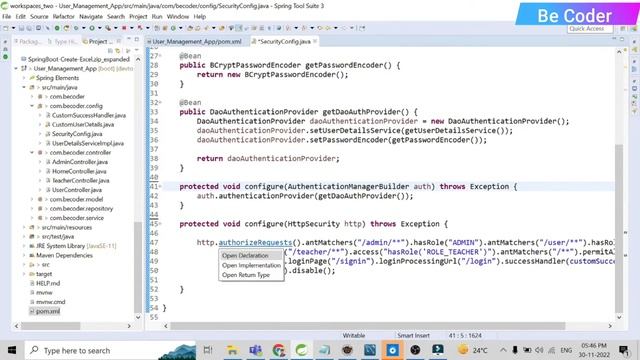Open the Window menu
The image size is (640, 360).
tap(178, 16)
